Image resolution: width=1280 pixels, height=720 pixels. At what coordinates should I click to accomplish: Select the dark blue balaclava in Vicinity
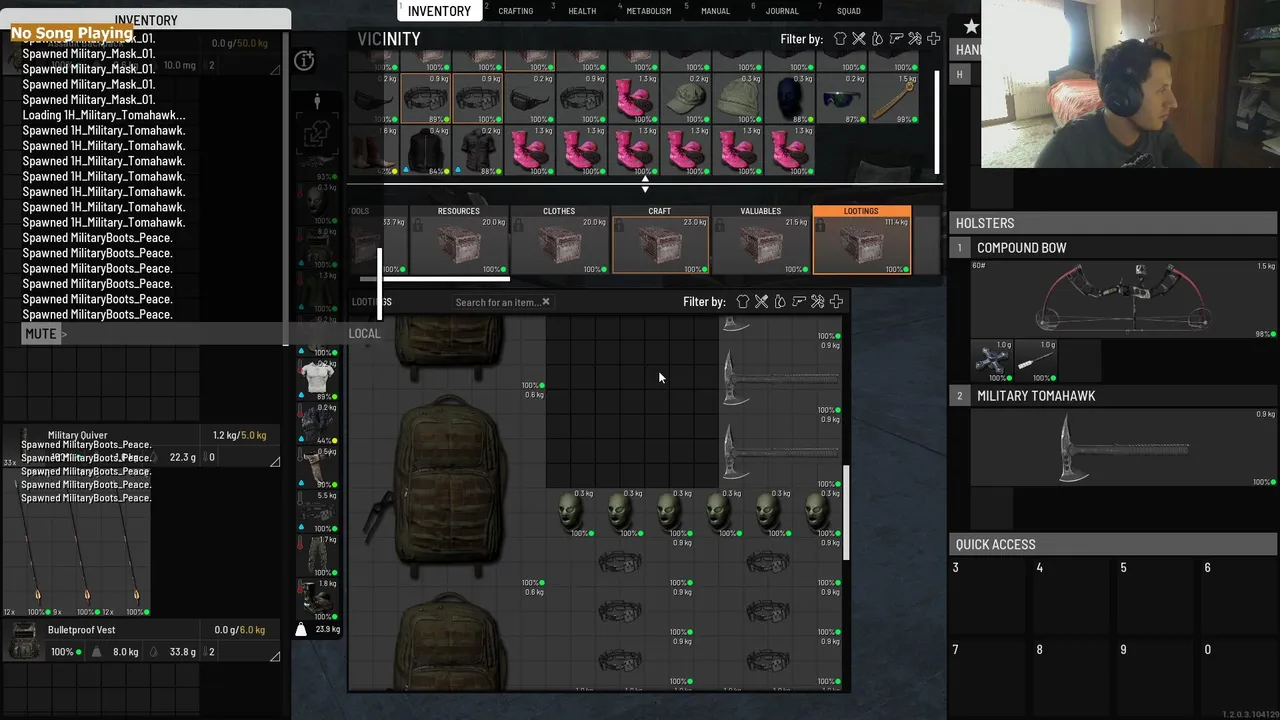coord(790,99)
